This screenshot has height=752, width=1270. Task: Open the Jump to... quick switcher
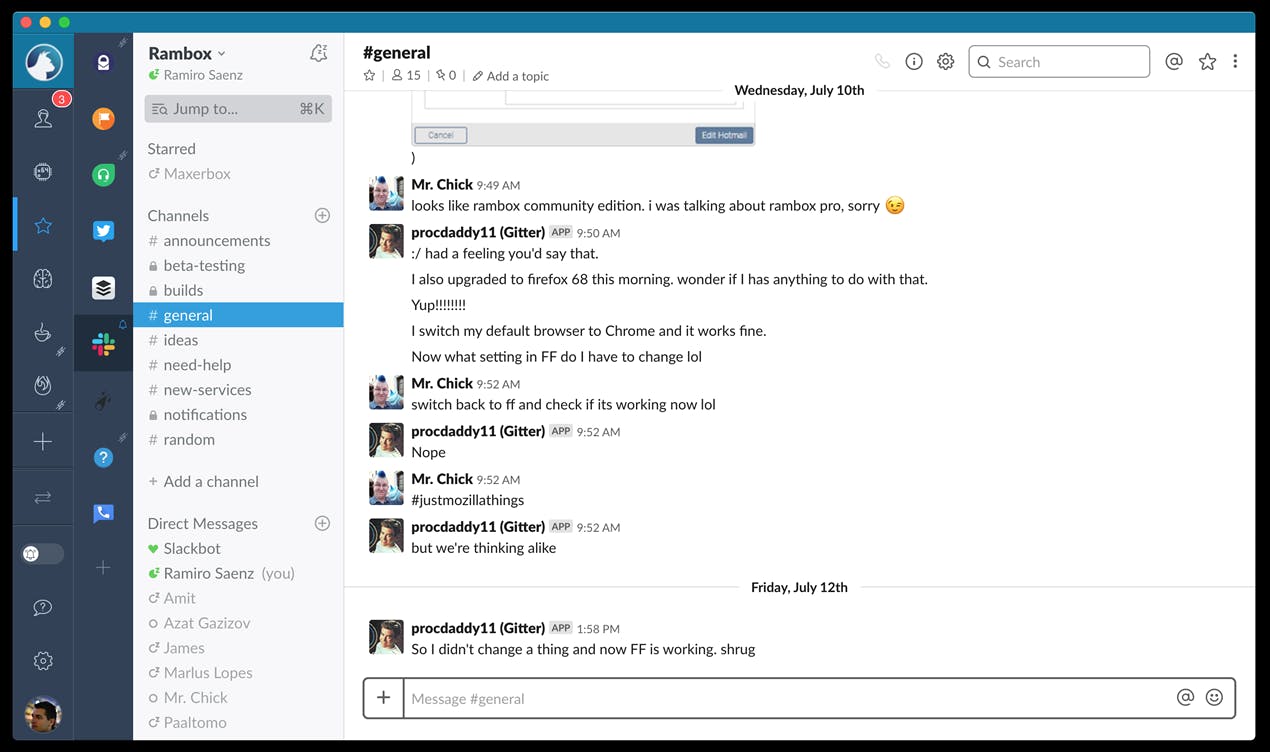click(x=238, y=109)
